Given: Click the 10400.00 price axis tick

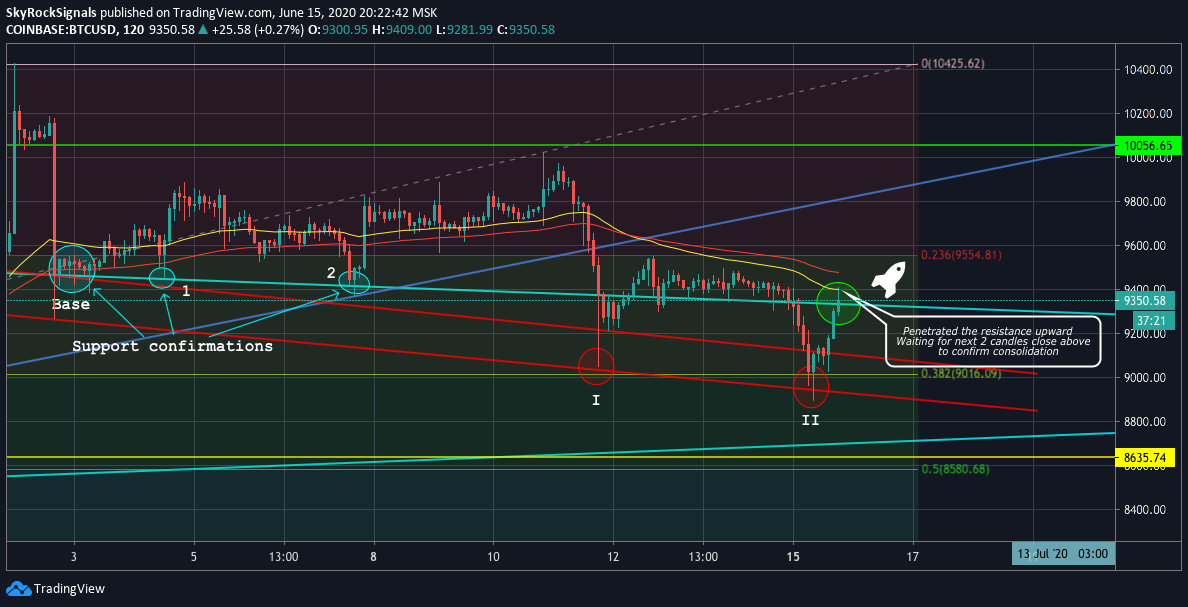Looking at the screenshot, I should (1148, 70).
